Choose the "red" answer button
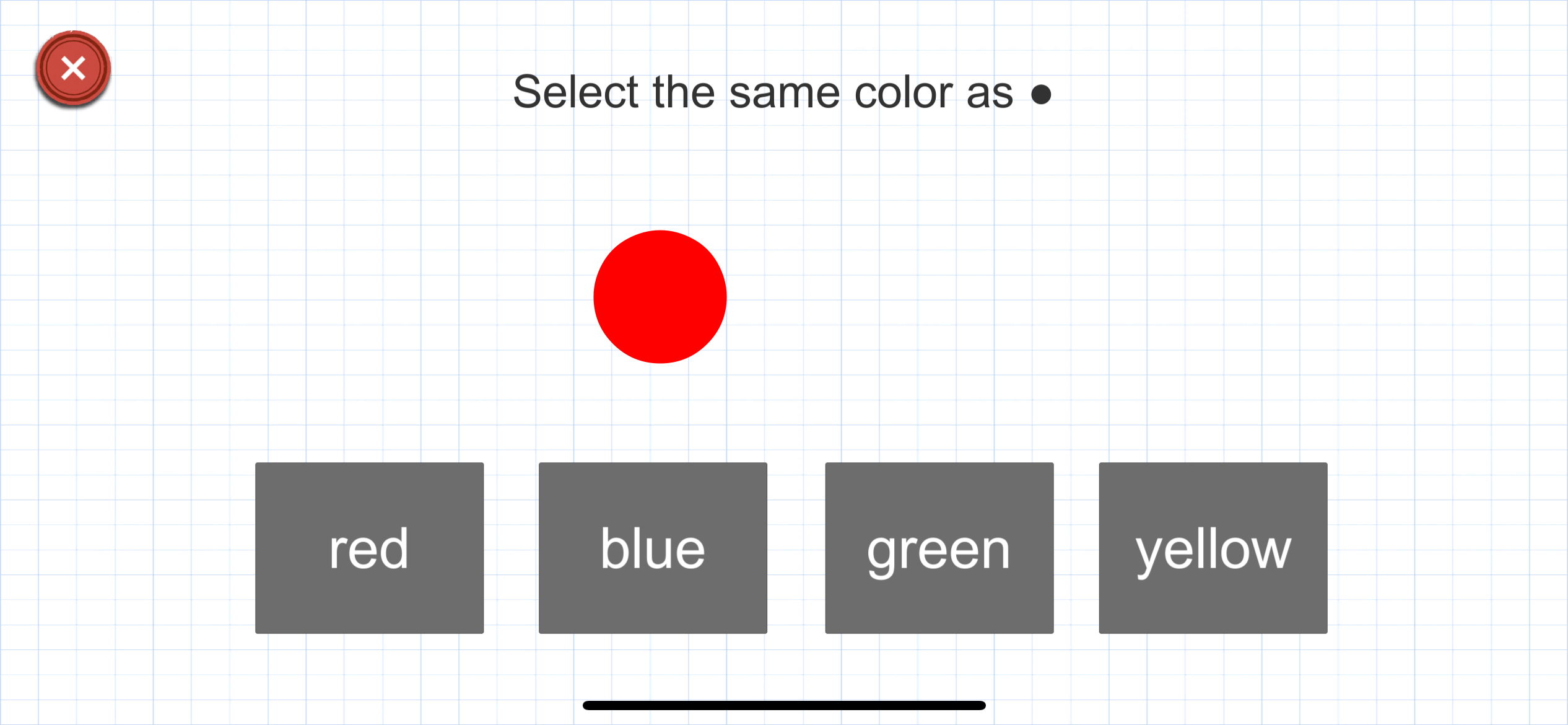 (x=369, y=548)
